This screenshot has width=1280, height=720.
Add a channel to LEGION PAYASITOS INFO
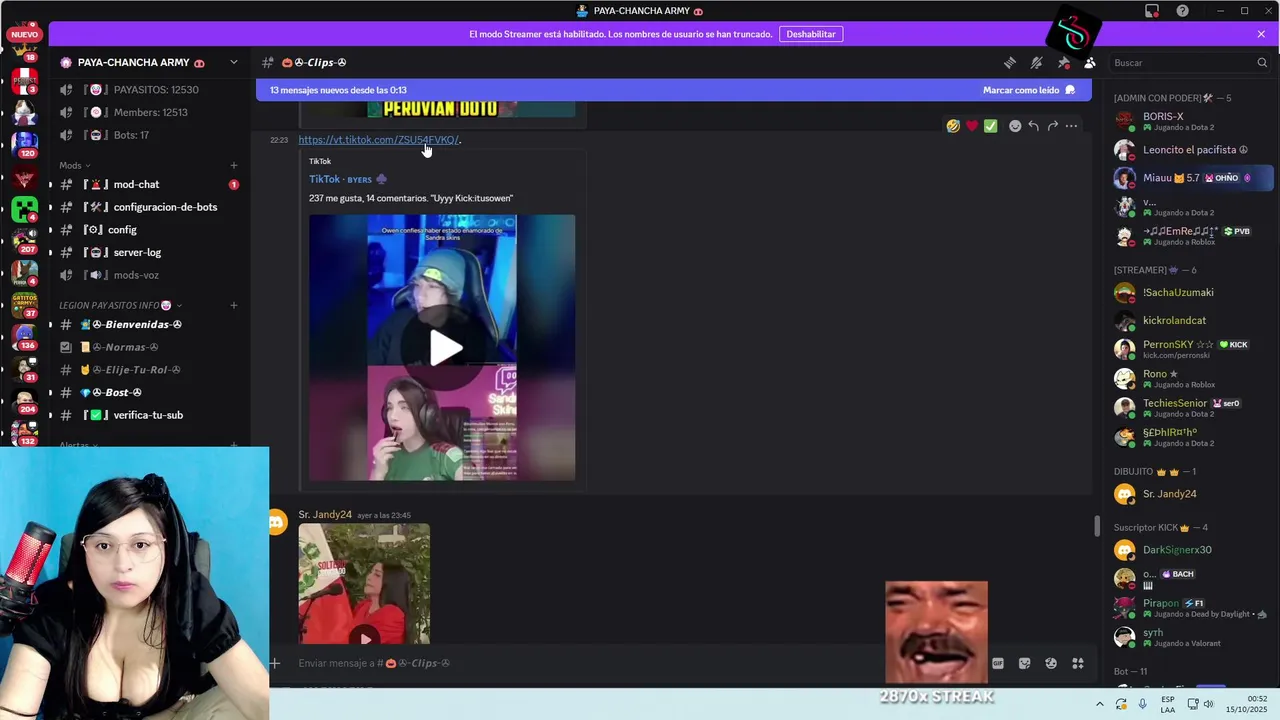click(234, 305)
